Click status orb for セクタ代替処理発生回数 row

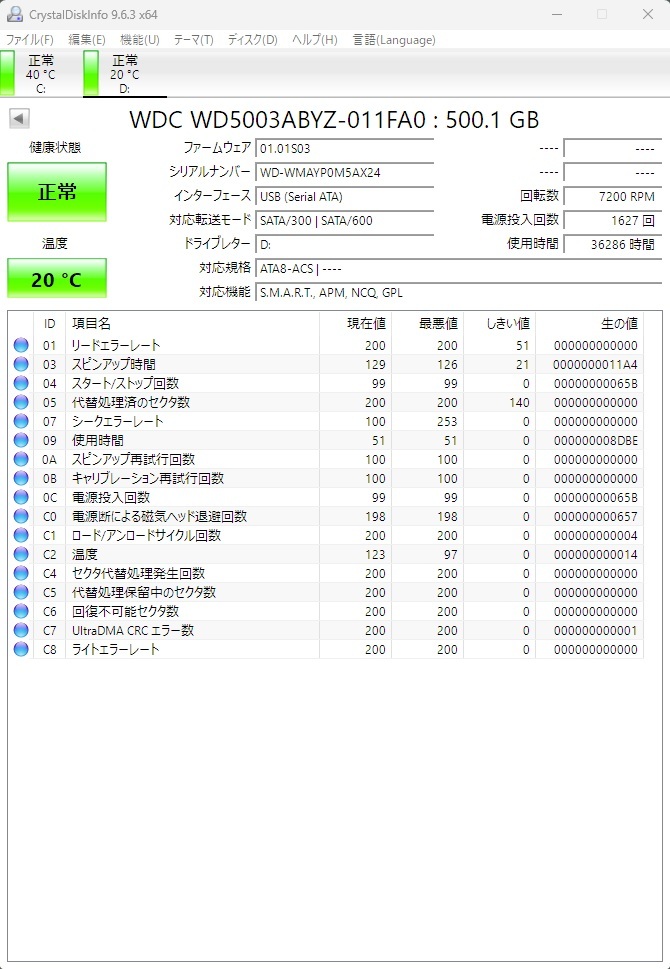21,573
